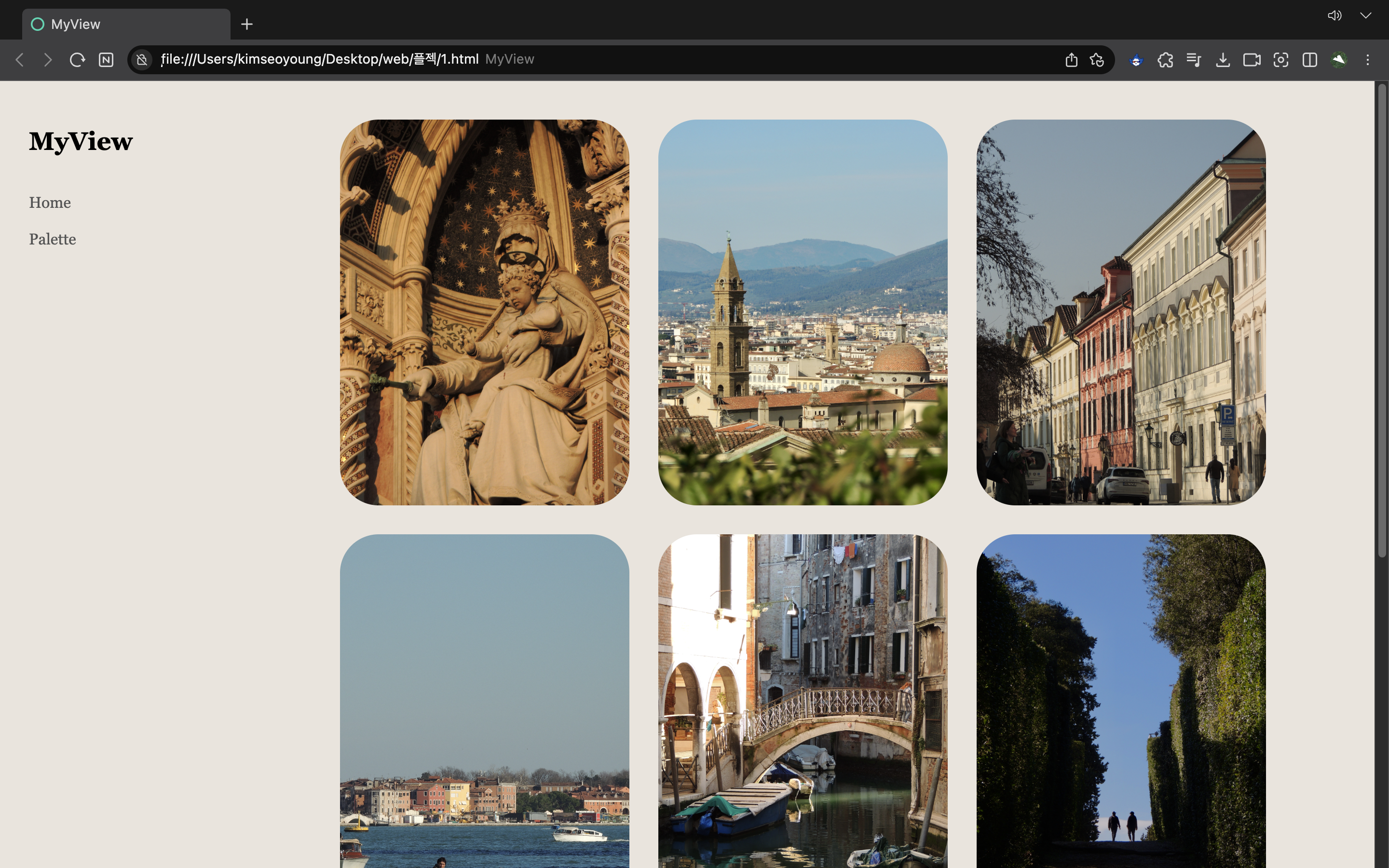
Task: Go back to previous page
Action: 19,60
